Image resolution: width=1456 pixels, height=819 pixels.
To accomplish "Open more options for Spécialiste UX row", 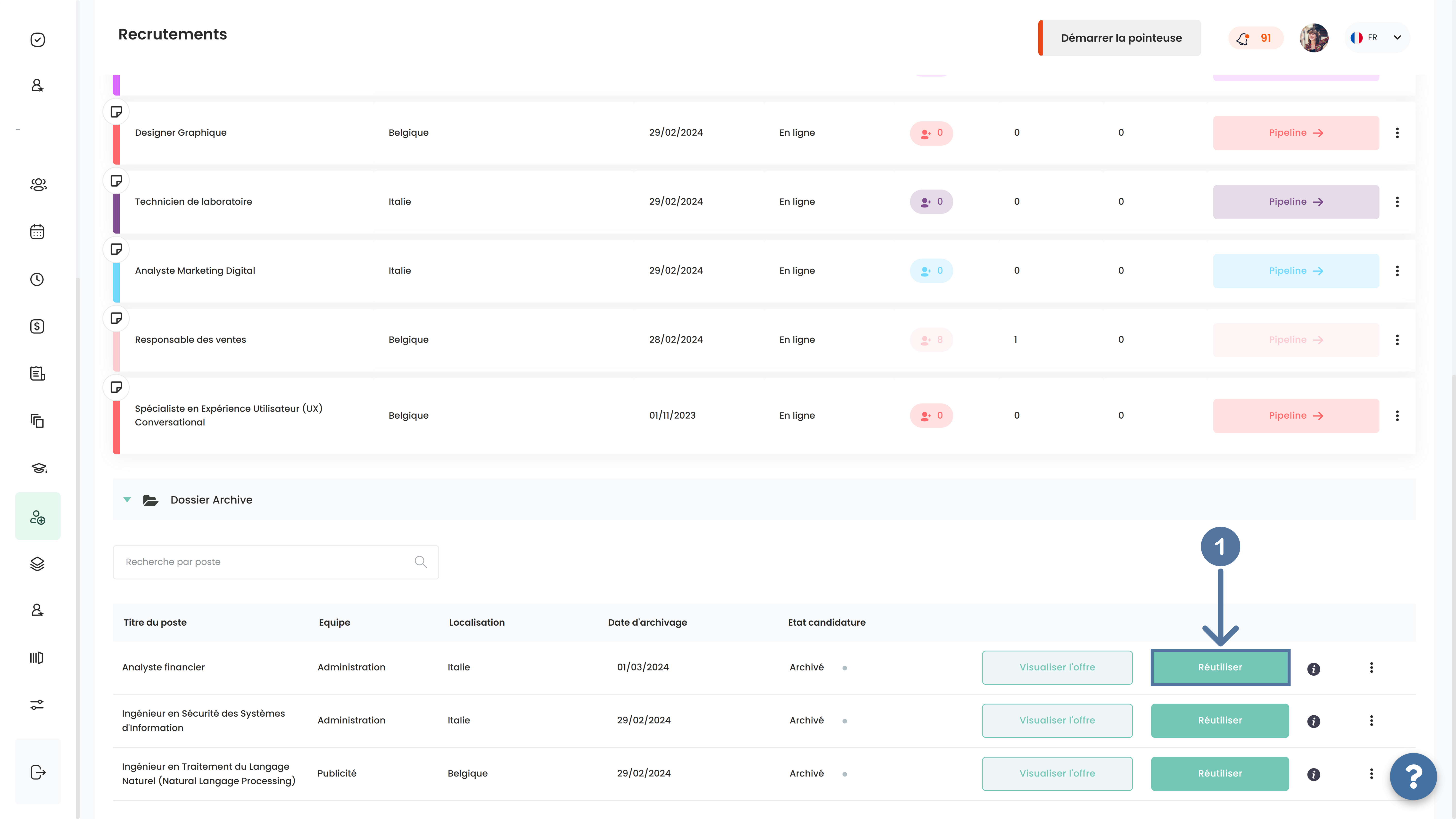I will coord(1397,415).
